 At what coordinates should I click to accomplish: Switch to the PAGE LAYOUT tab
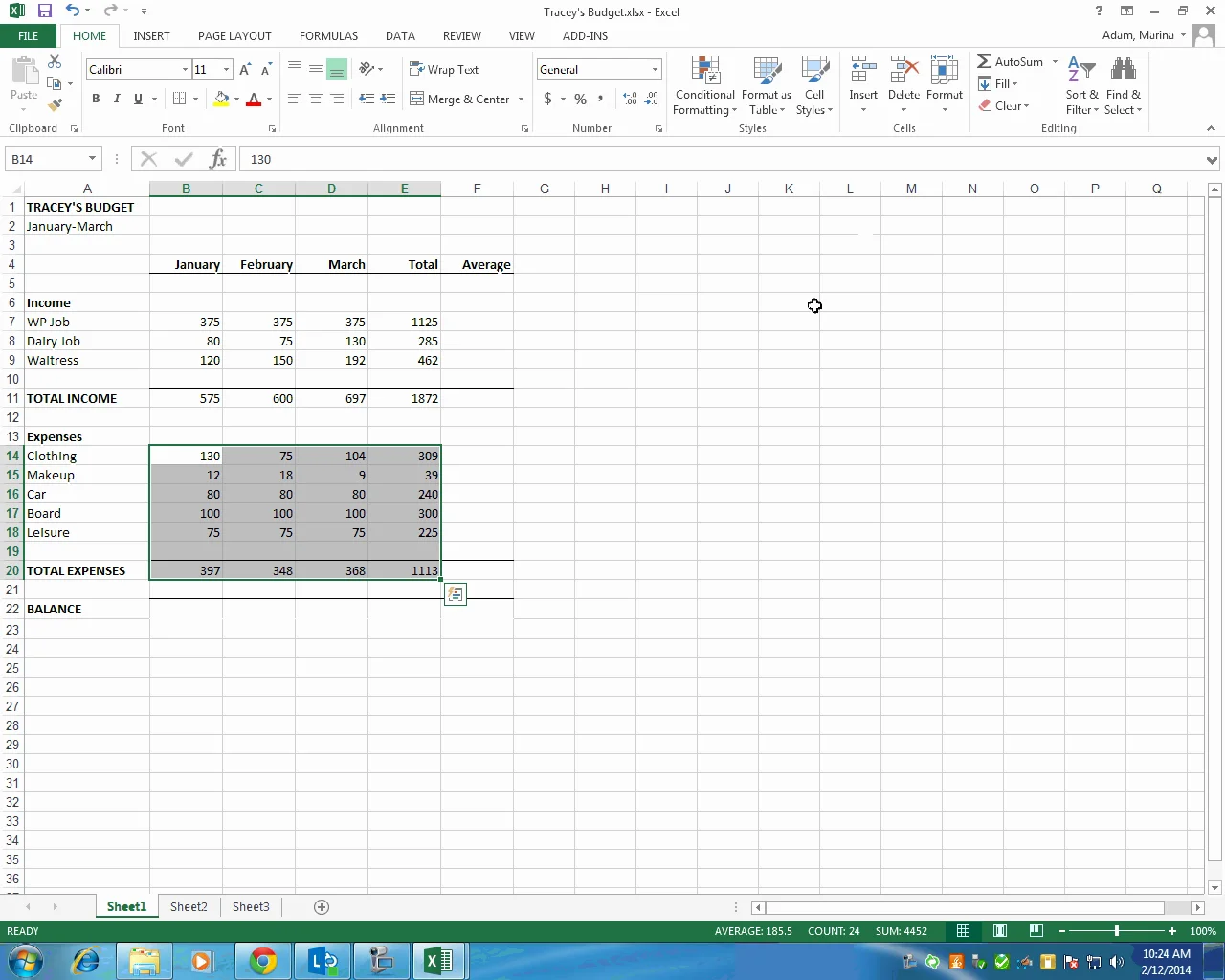[234, 35]
